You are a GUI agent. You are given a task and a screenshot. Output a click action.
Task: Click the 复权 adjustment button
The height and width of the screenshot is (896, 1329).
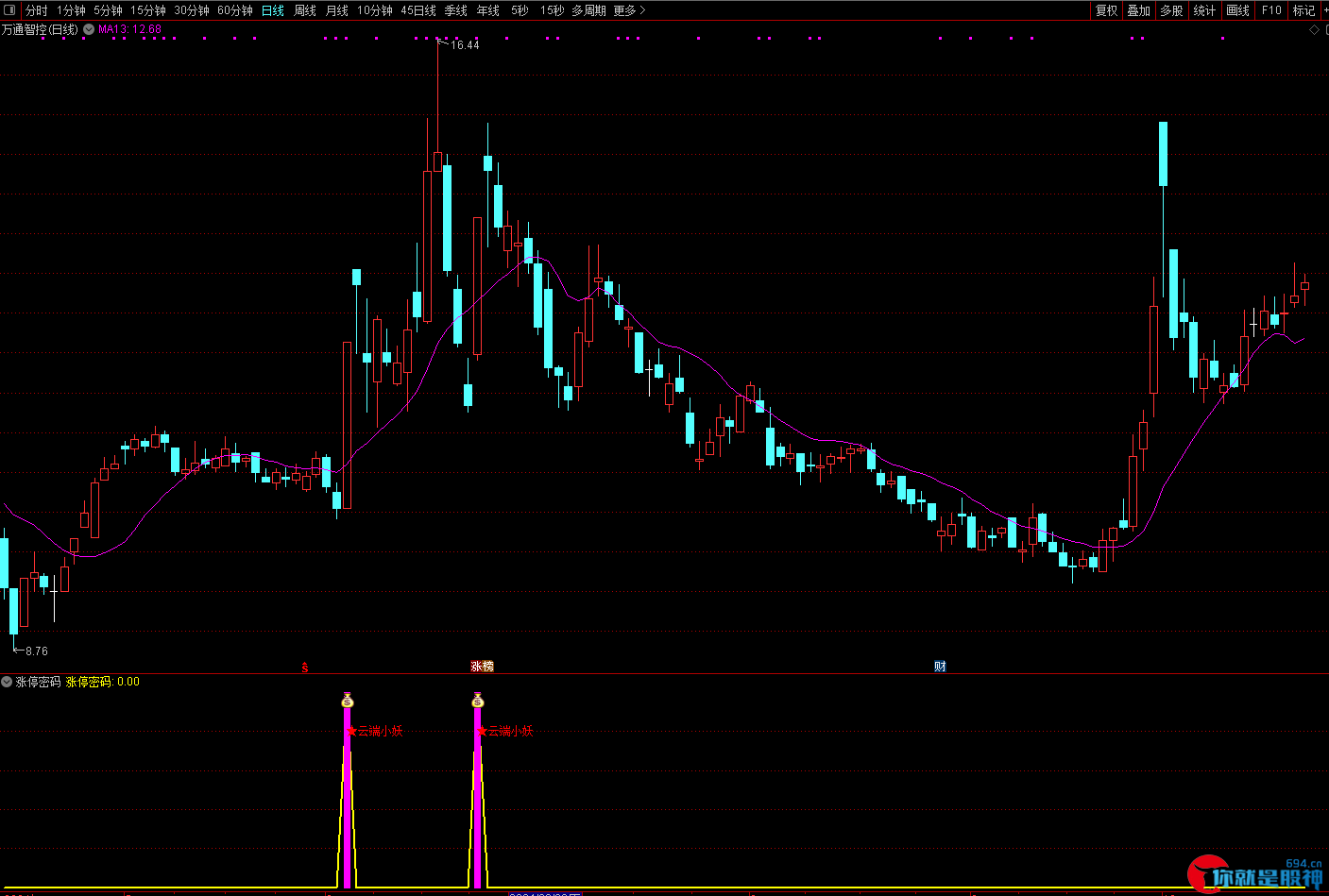click(1106, 10)
